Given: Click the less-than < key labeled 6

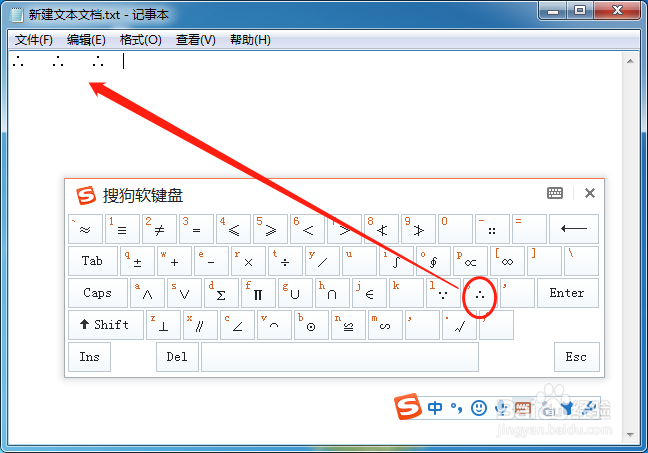Looking at the screenshot, I should pos(307,229).
